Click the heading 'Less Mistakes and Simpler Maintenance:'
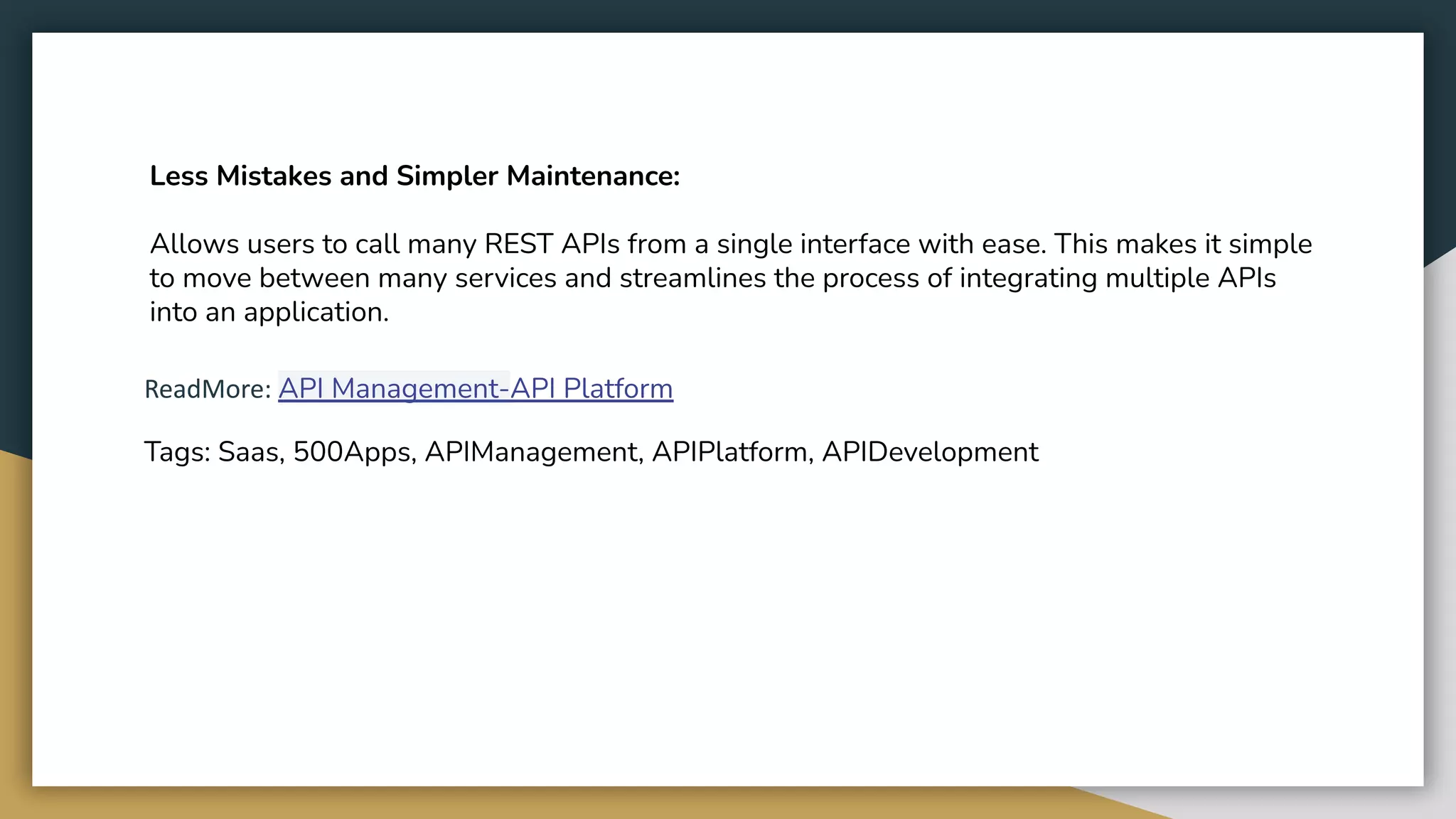This screenshot has height=819, width=1456. (414, 176)
